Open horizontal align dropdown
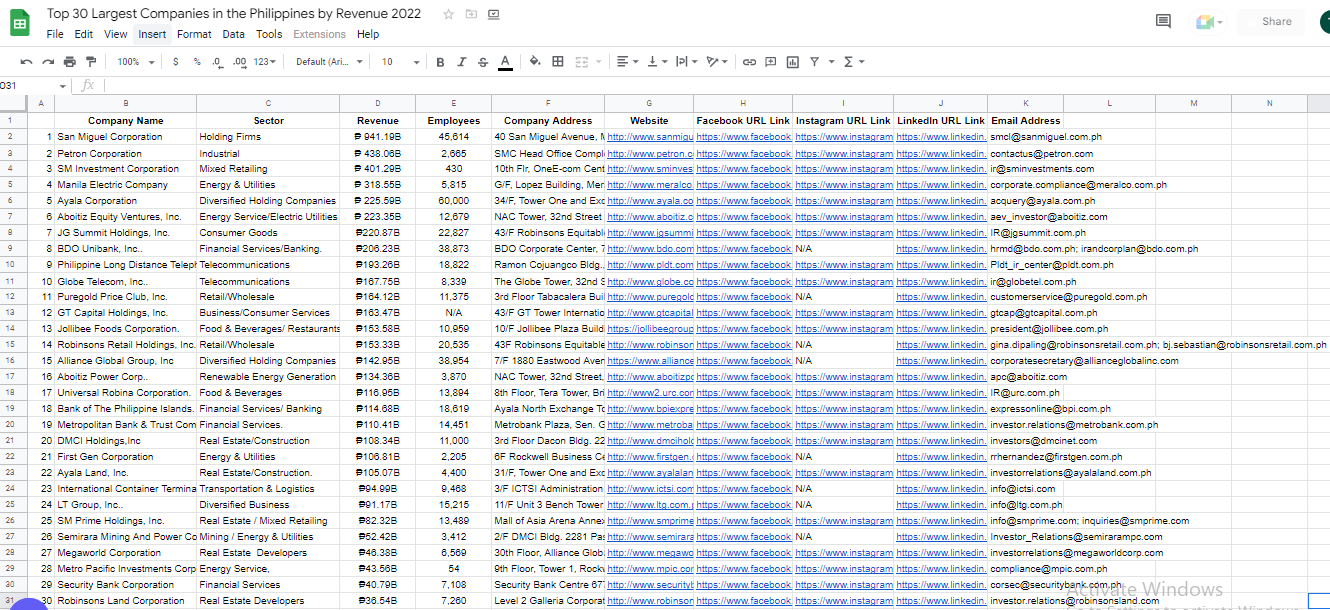This screenshot has height=610, width=1330. [627, 62]
